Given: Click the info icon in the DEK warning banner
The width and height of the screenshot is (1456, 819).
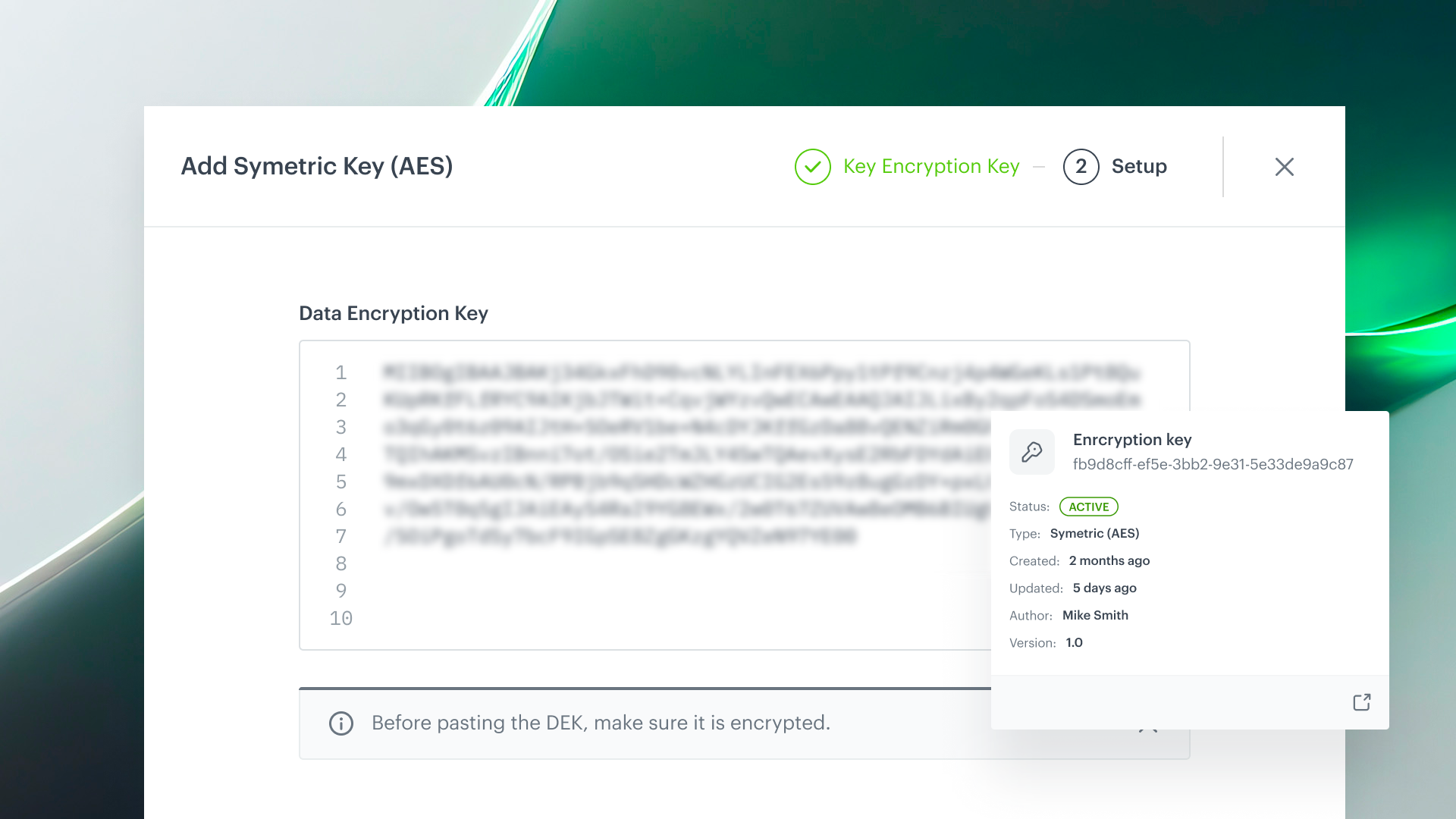Looking at the screenshot, I should pyautogui.click(x=340, y=723).
